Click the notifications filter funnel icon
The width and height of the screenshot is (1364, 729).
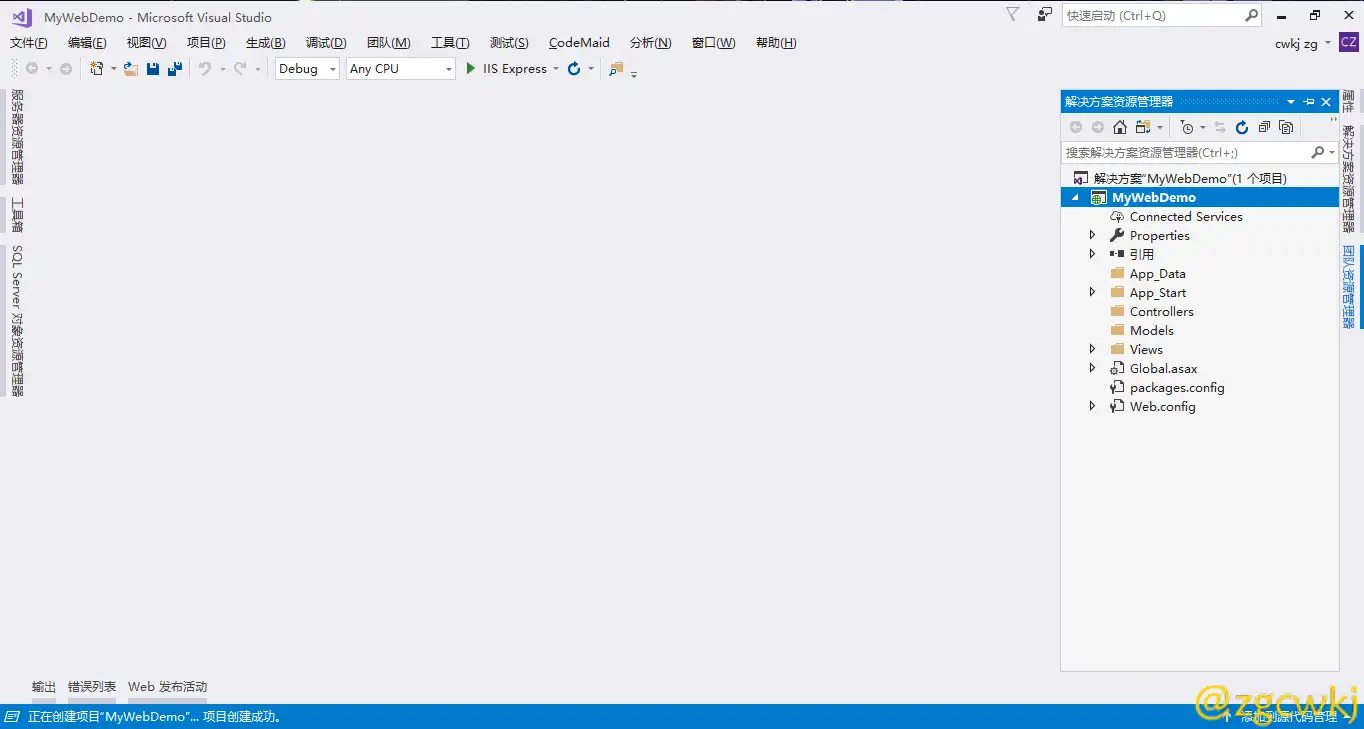pos(1013,15)
